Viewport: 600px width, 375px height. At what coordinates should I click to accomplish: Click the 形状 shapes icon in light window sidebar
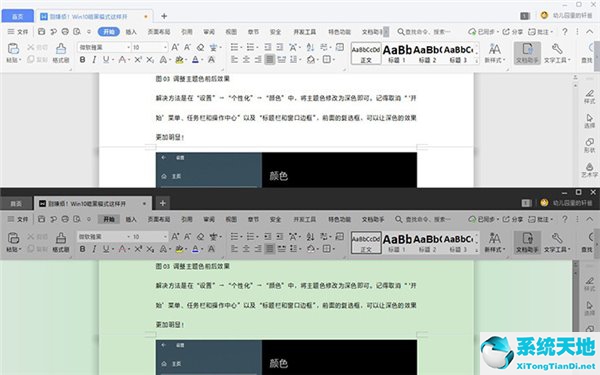589,145
